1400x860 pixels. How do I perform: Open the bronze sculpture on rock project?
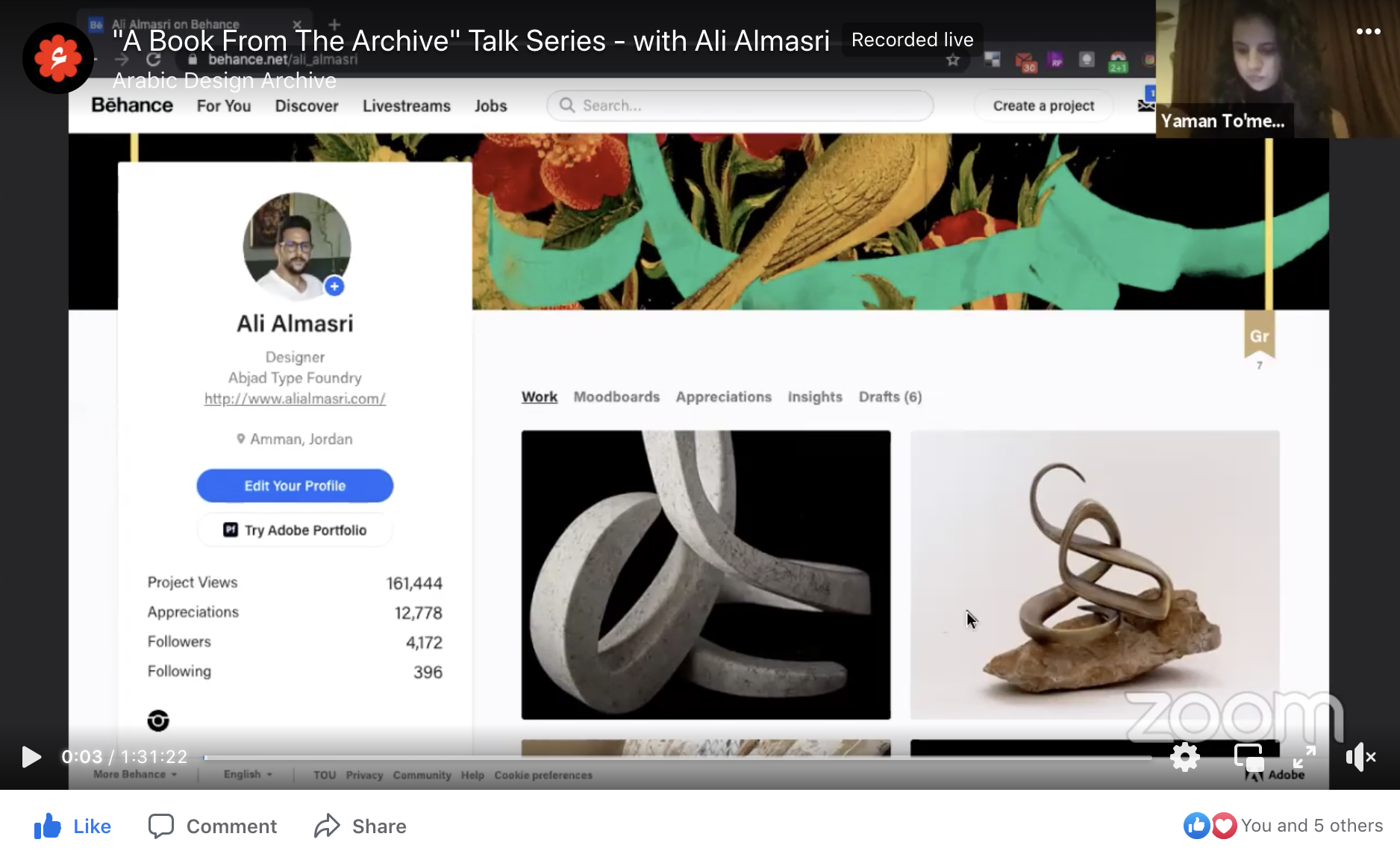click(1095, 575)
